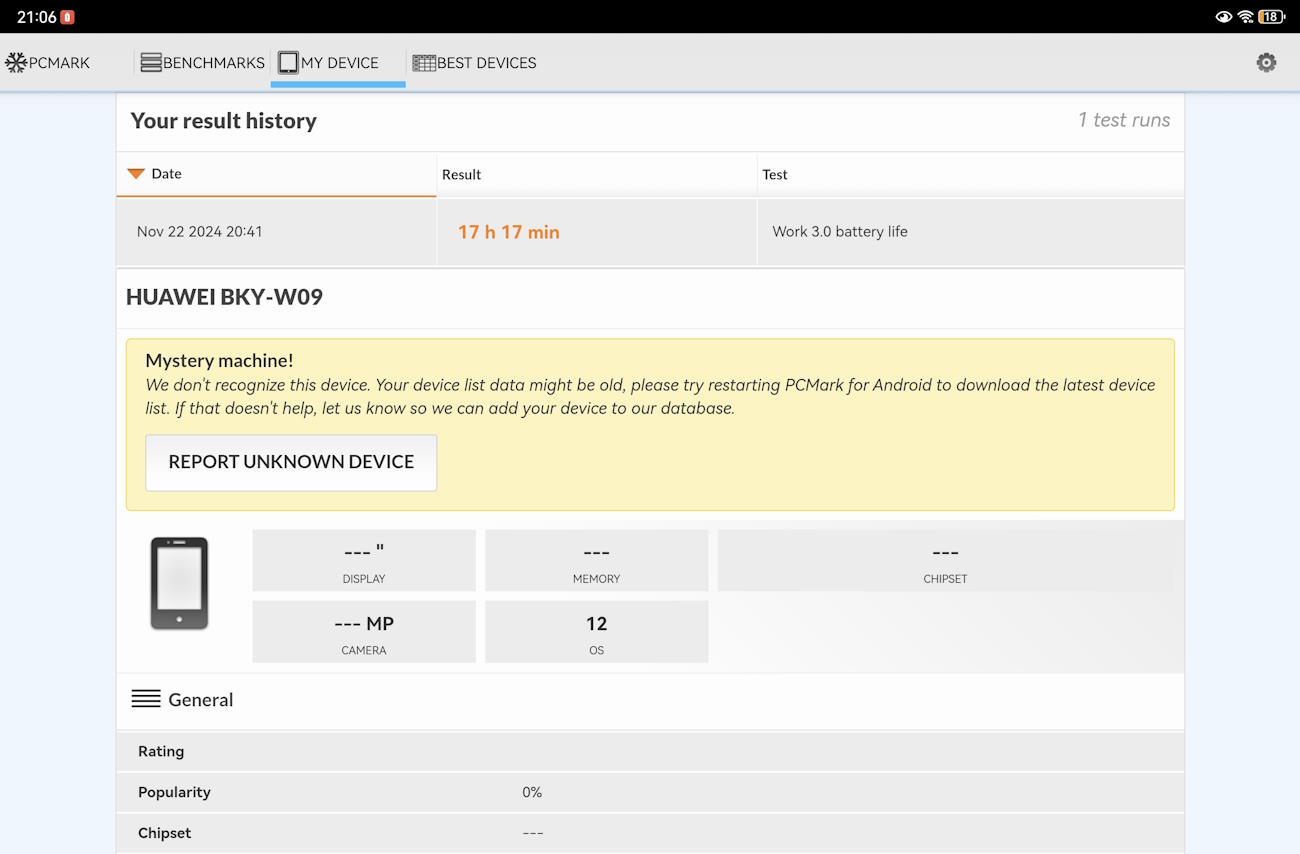The height and width of the screenshot is (854, 1300).
Task: Open the BEST DEVICES tab
Action: pyautogui.click(x=474, y=62)
